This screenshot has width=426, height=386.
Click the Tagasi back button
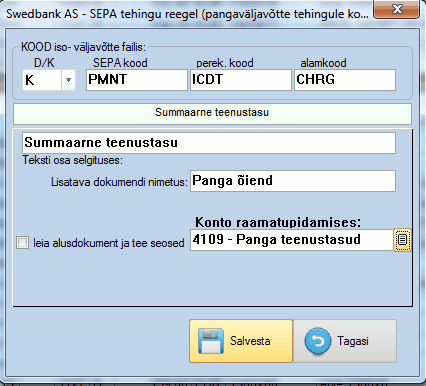(345, 341)
